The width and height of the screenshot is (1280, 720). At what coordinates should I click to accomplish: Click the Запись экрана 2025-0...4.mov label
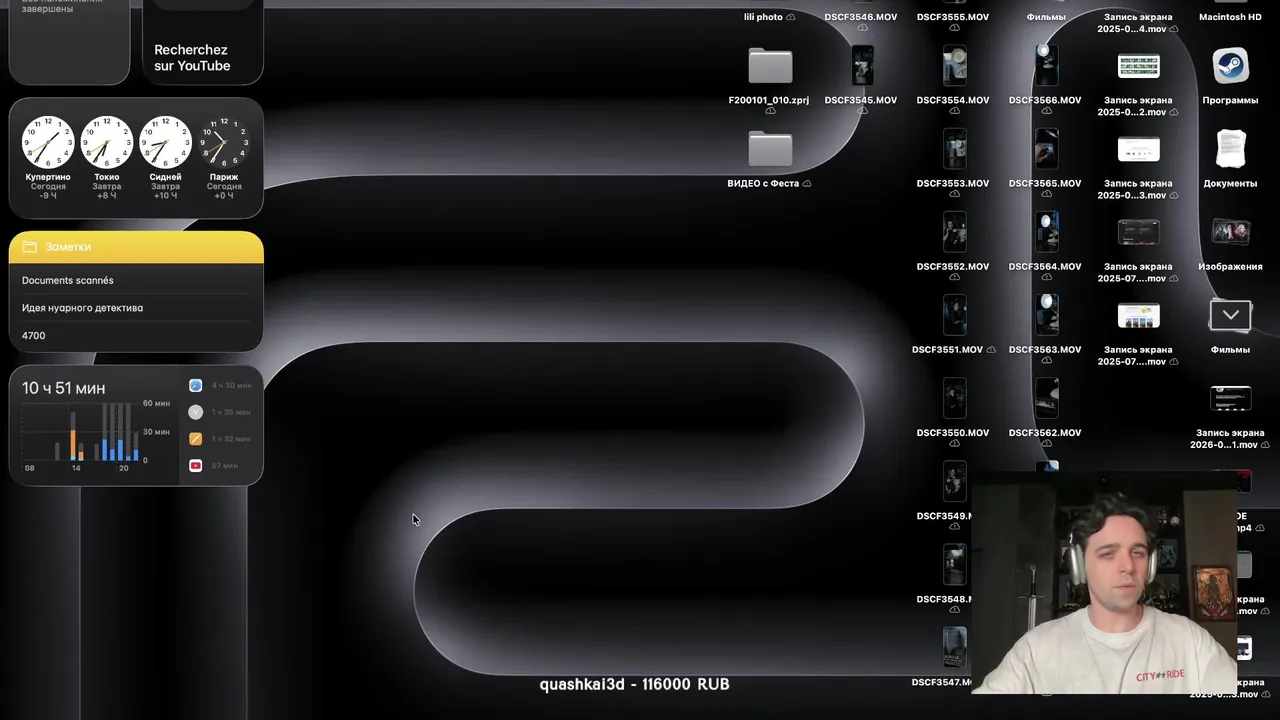(1138, 23)
